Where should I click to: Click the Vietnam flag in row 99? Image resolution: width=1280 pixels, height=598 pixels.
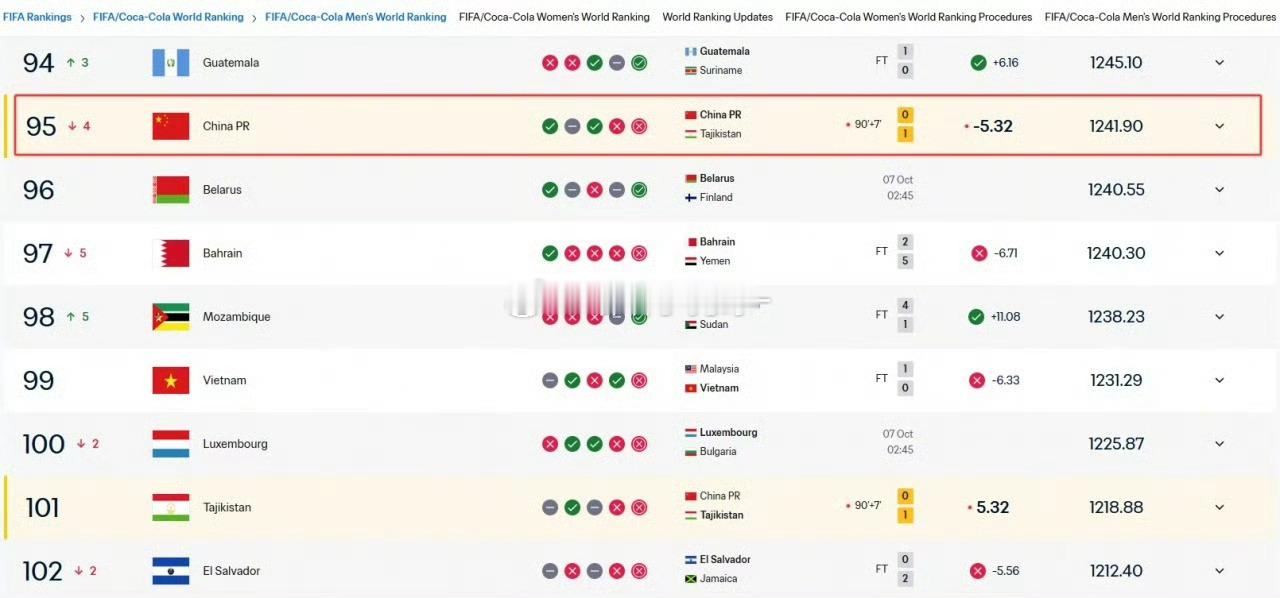pyautogui.click(x=170, y=380)
